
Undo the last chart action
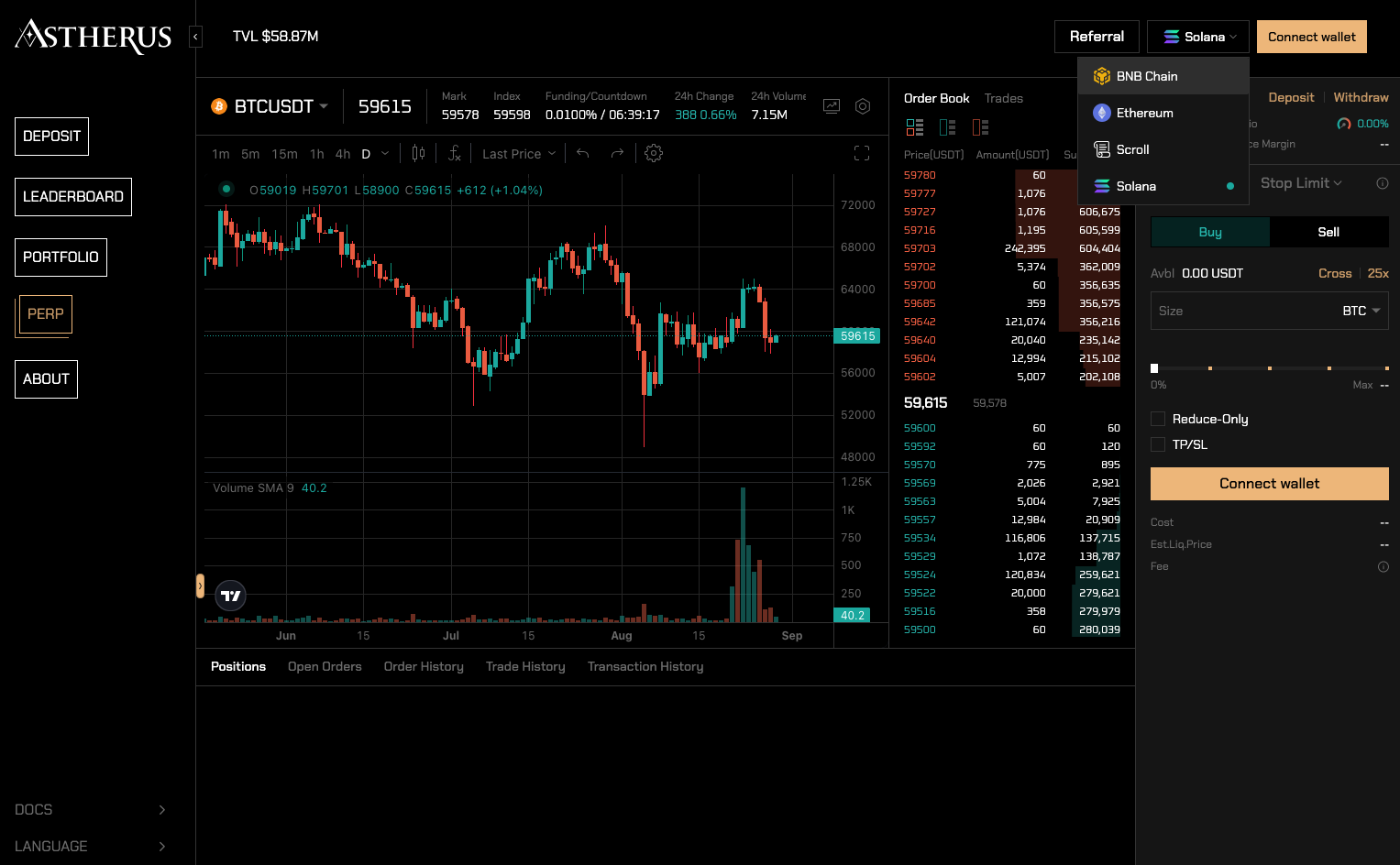coord(582,153)
